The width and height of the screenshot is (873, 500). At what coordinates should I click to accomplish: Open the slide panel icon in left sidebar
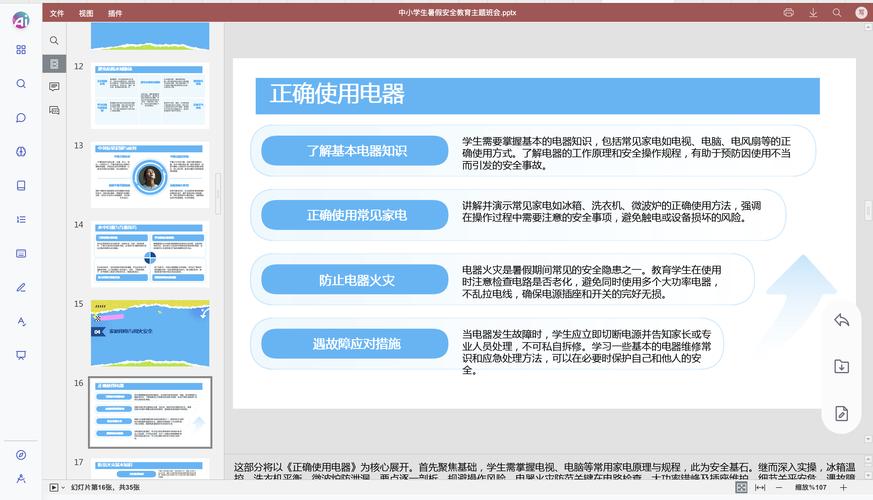(x=21, y=253)
